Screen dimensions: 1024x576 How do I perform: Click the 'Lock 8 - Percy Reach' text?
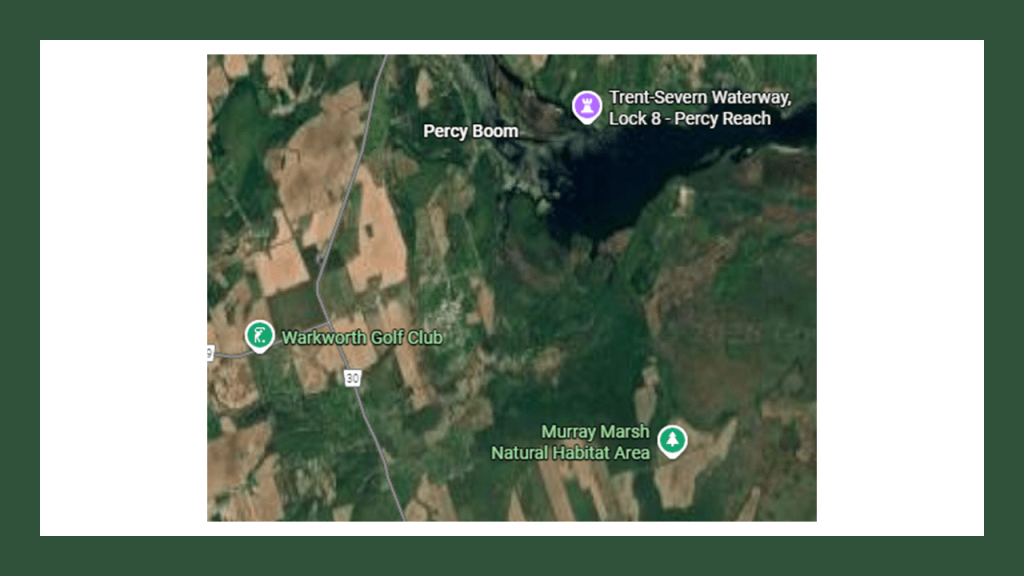click(690, 118)
